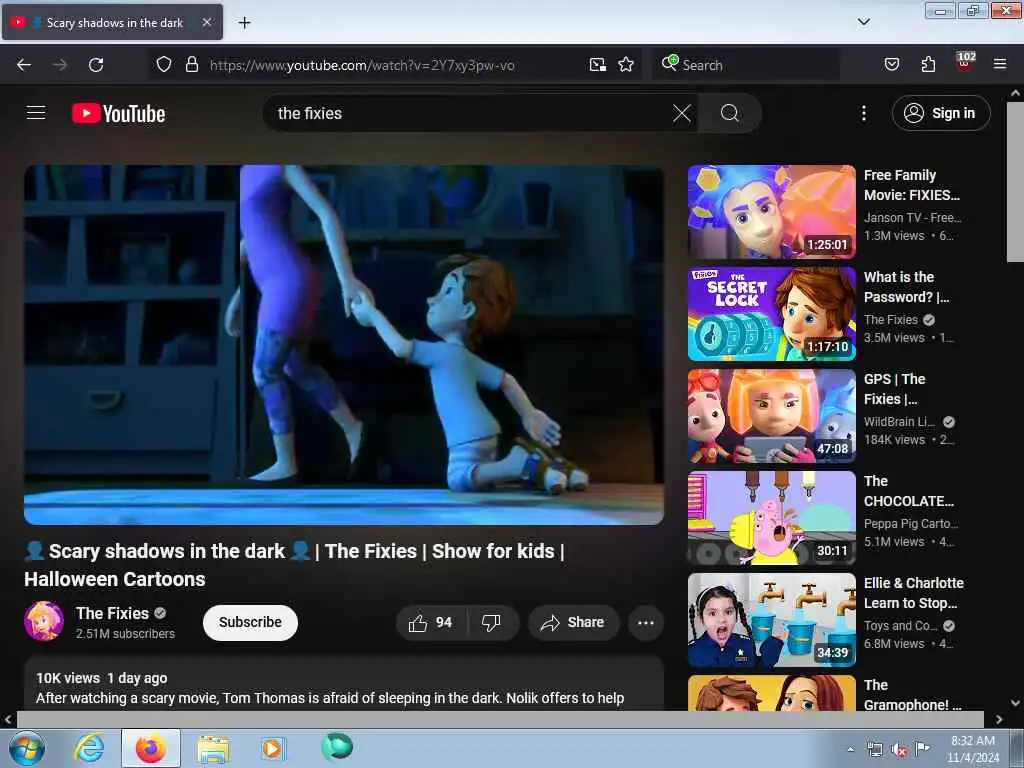Screen dimensions: 1024x768
Task: Open the Secret Lock video thumbnail
Action: [771, 313]
